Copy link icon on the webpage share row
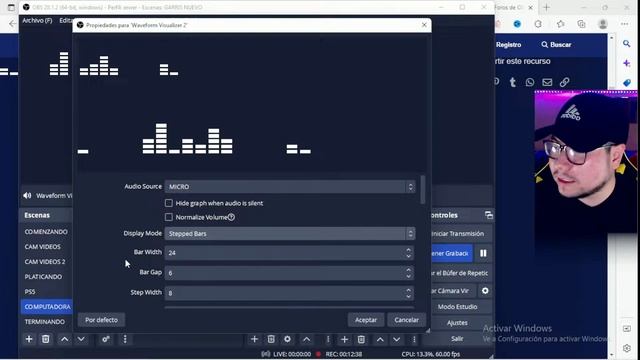 coord(564,82)
